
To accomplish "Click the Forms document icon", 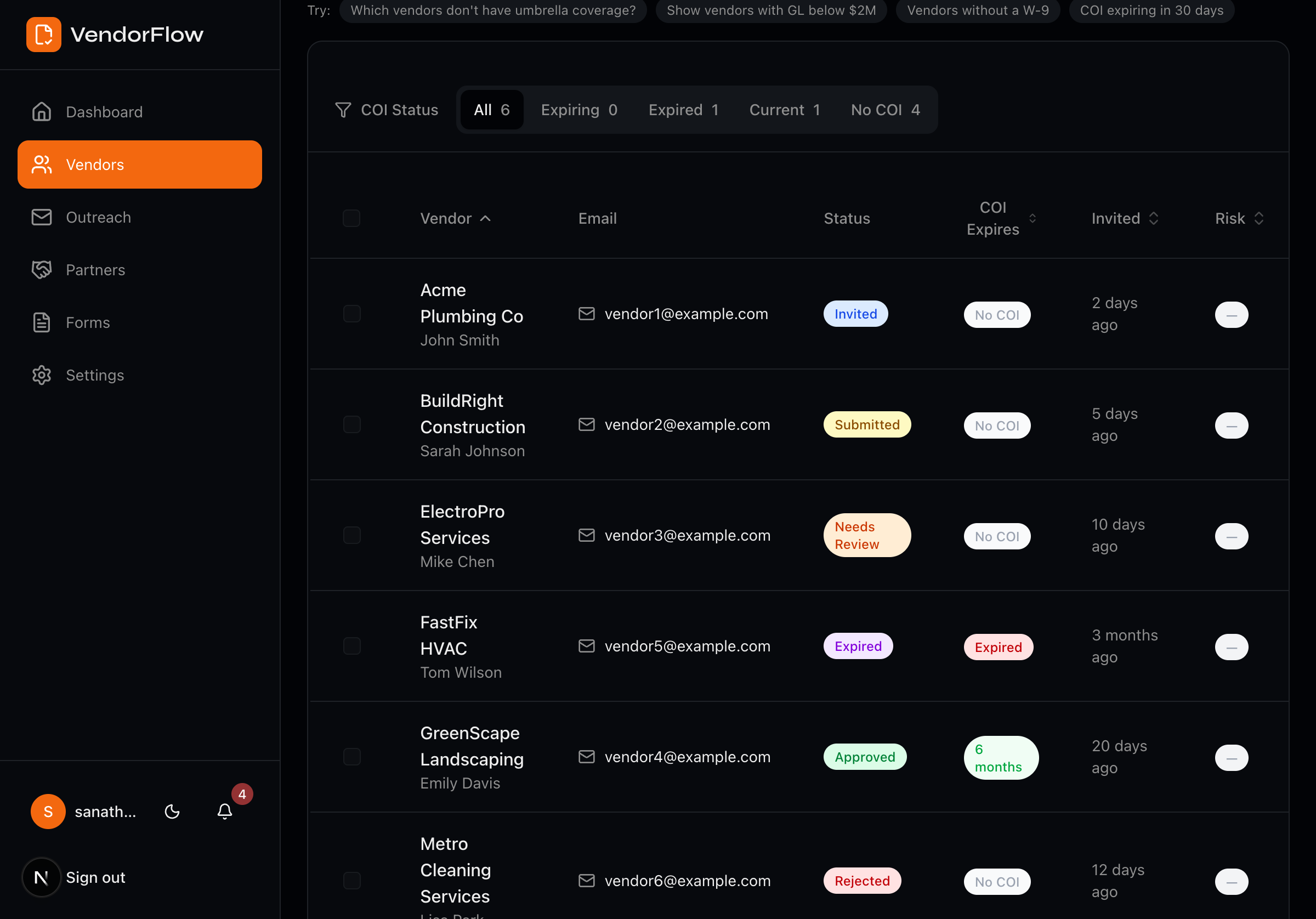I will click(41, 322).
